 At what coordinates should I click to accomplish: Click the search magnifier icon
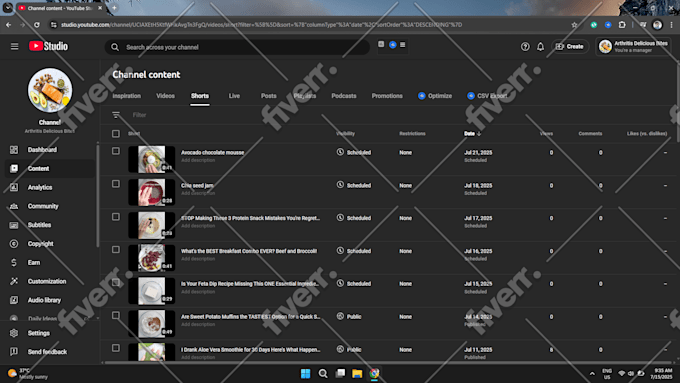tap(115, 47)
